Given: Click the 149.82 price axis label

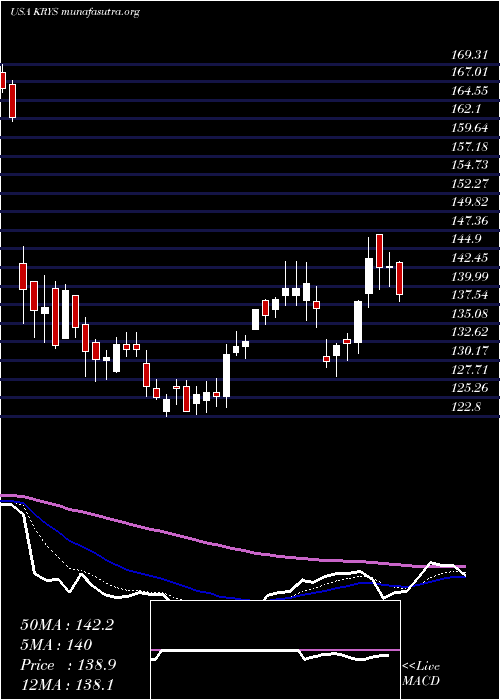Looking at the screenshot, I should pyautogui.click(x=470, y=202).
